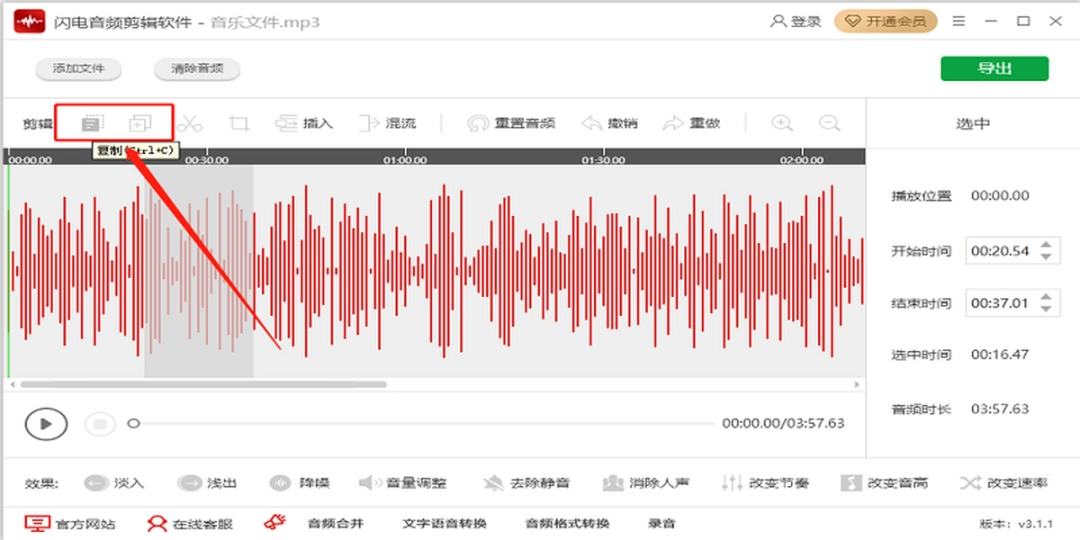Click the scissors delete icon
The height and width of the screenshot is (540, 1080).
[x=189, y=124]
